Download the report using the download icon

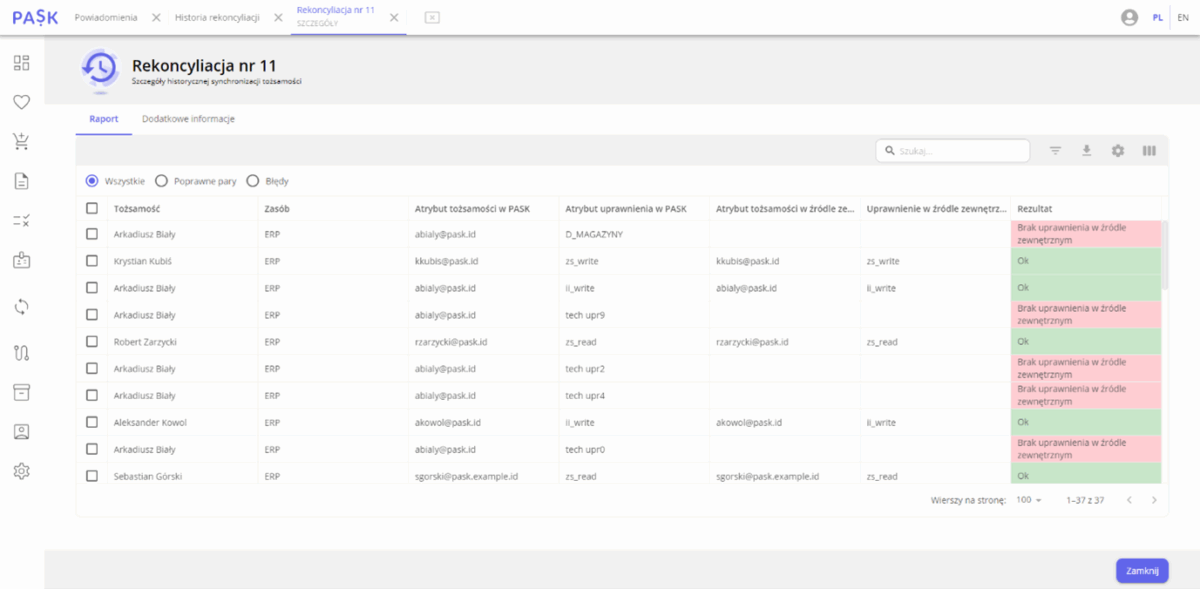(x=1086, y=151)
